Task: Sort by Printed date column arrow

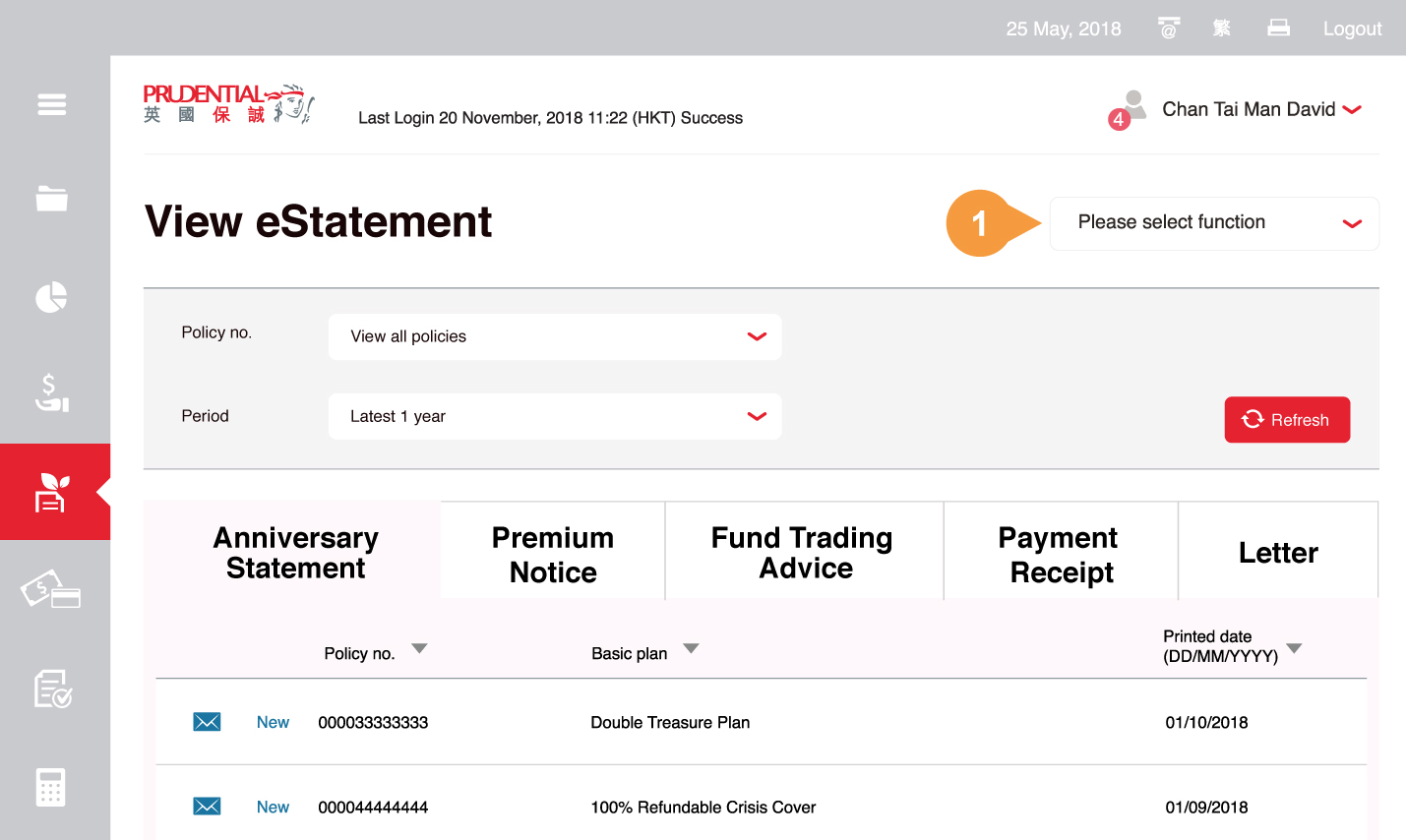Action: pyautogui.click(x=1294, y=648)
